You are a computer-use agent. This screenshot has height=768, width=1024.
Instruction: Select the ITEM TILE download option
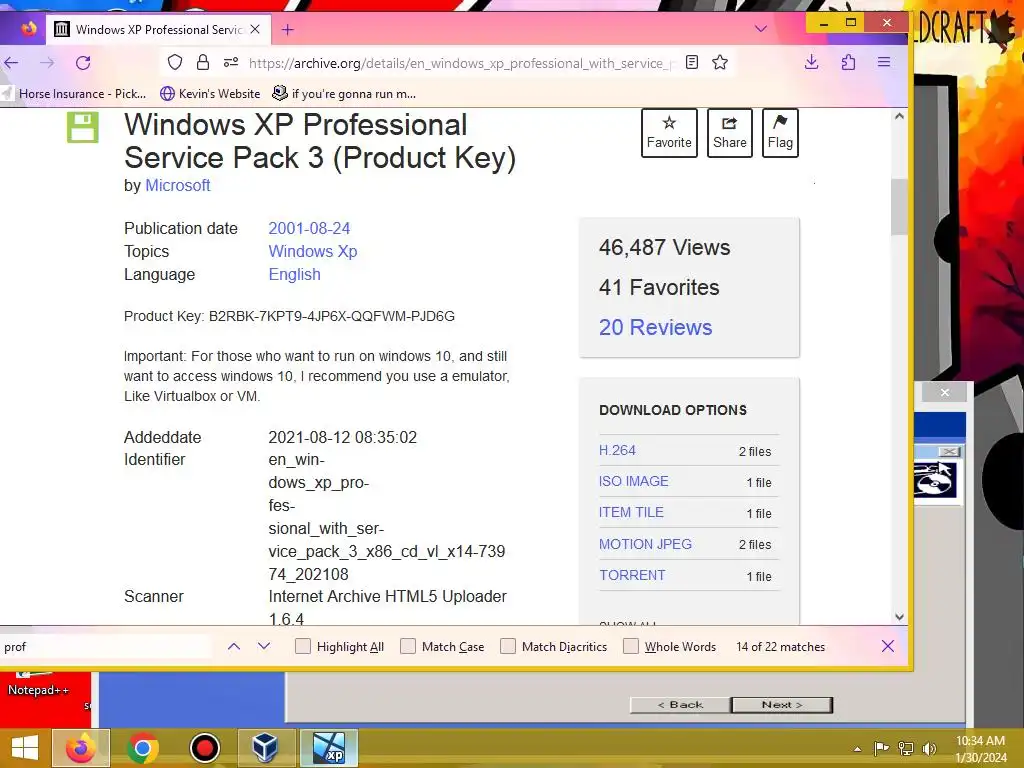[x=631, y=513]
